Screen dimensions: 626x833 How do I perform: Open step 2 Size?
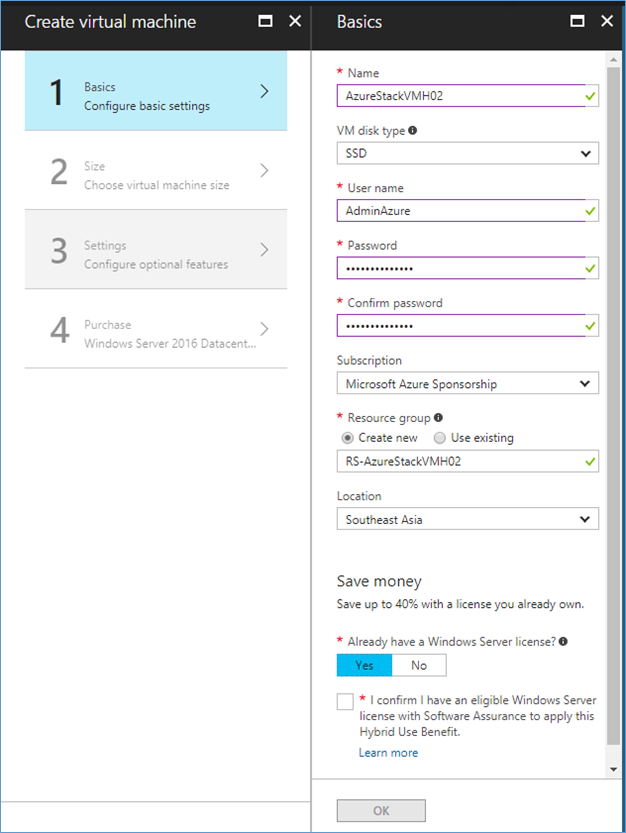(156, 171)
